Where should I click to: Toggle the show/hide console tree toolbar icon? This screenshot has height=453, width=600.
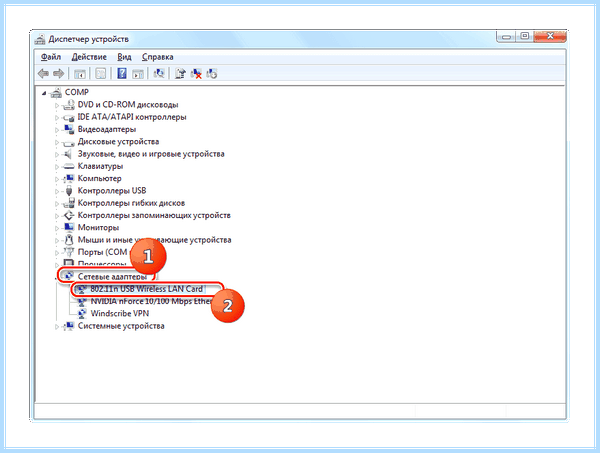[80, 73]
